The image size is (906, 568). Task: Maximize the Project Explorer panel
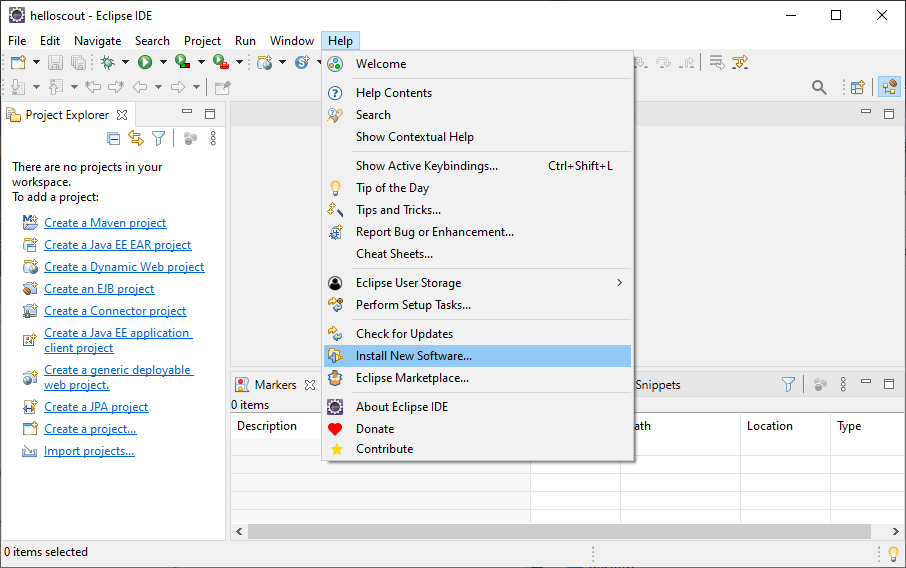[x=210, y=114]
